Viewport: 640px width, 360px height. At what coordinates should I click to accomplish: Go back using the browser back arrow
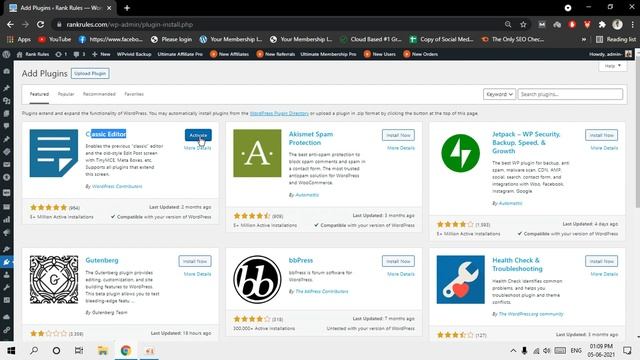10,24
